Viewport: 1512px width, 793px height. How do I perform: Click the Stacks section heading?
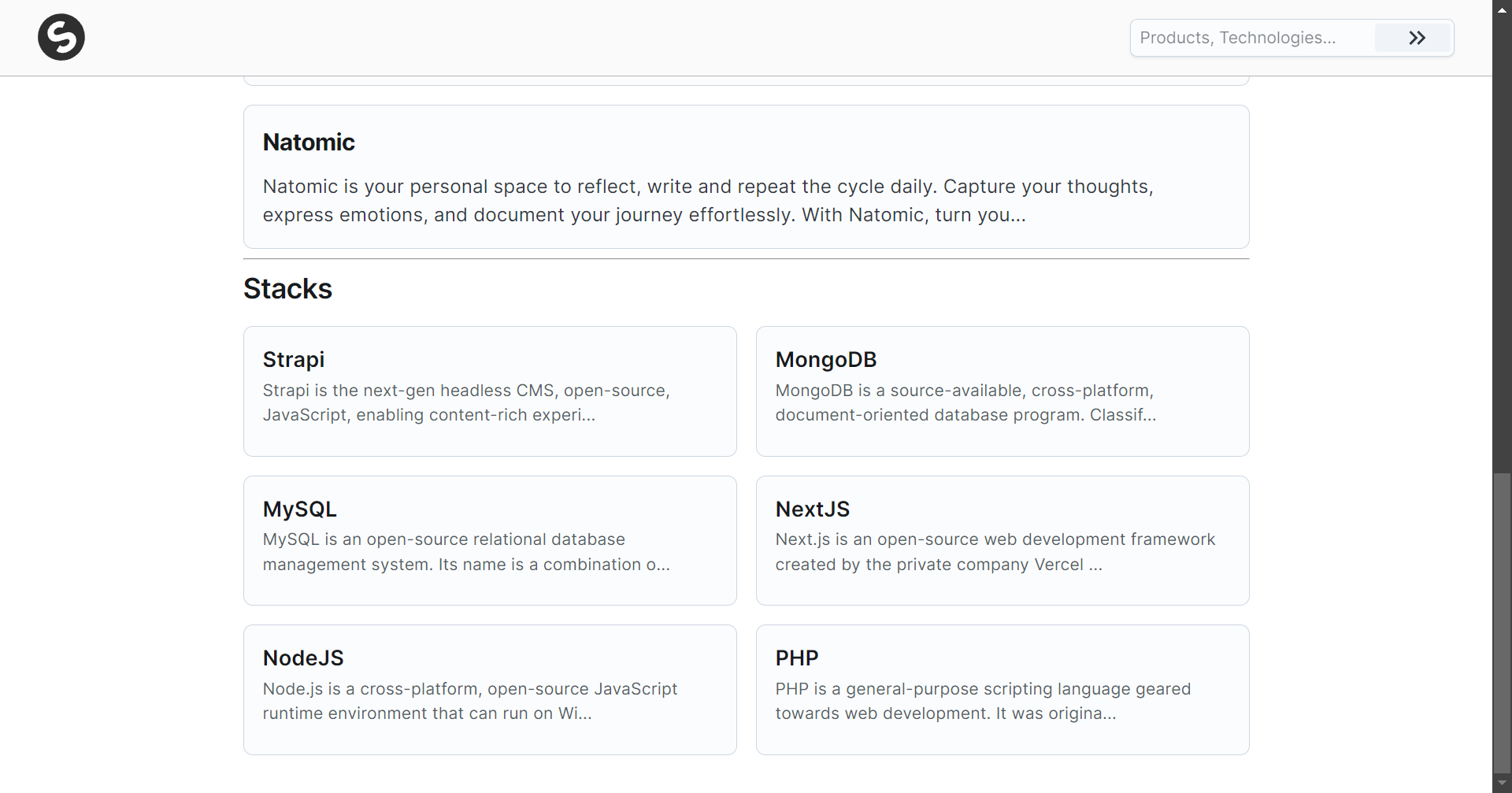tap(287, 289)
